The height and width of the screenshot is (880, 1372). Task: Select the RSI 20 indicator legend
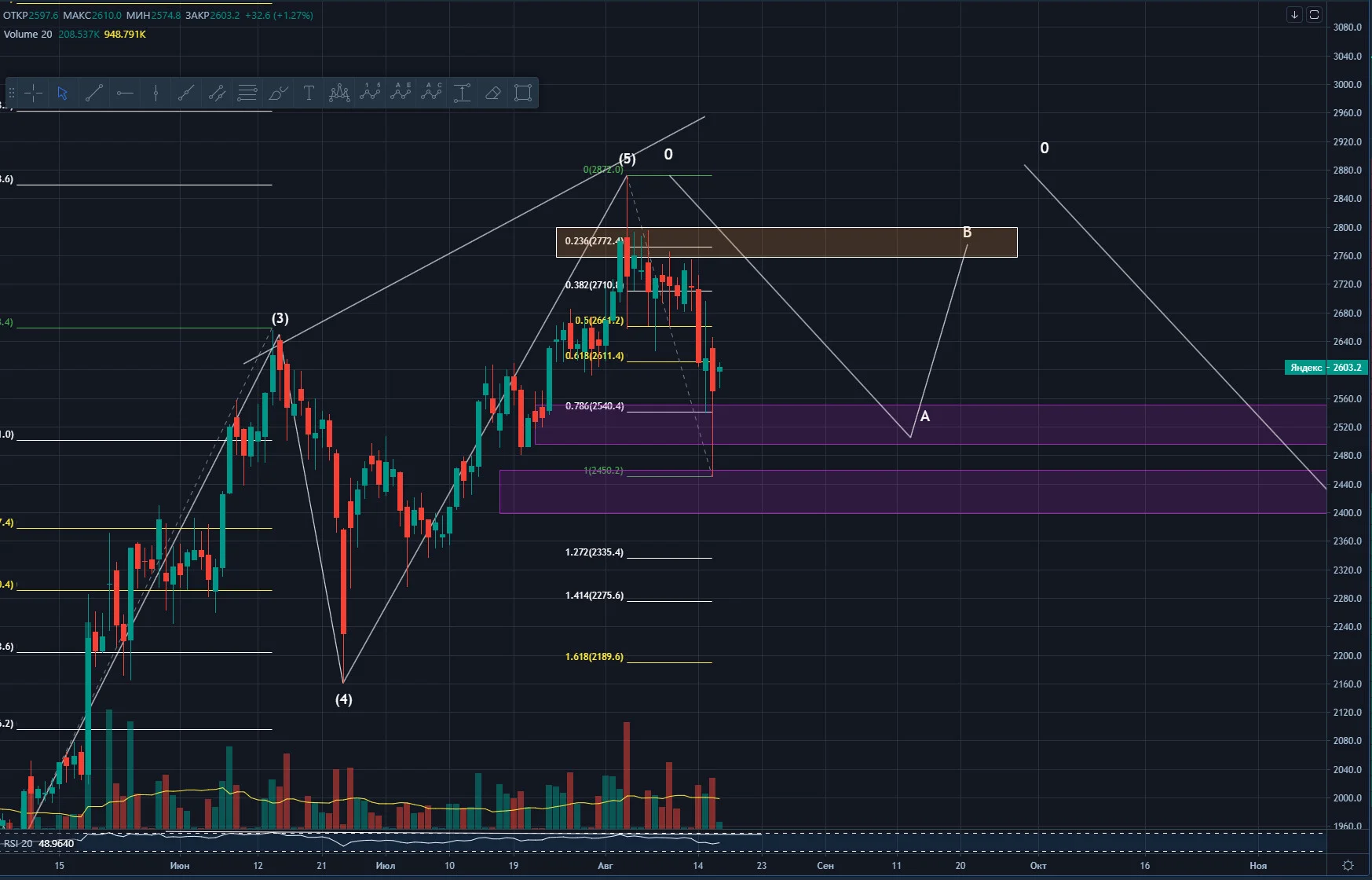click(x=18, y=843)
